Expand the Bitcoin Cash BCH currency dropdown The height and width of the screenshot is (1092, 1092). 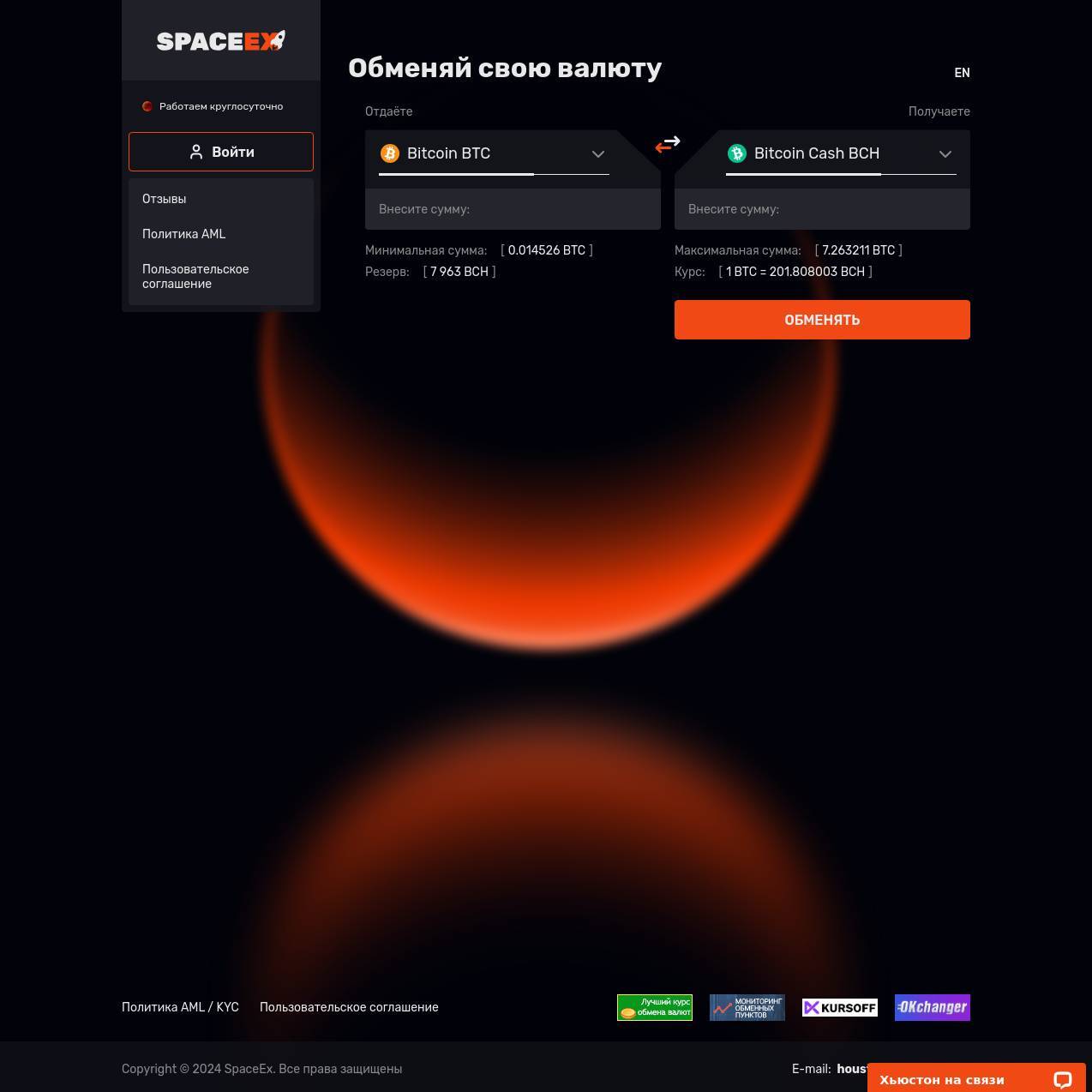click(x=841, y=154)
